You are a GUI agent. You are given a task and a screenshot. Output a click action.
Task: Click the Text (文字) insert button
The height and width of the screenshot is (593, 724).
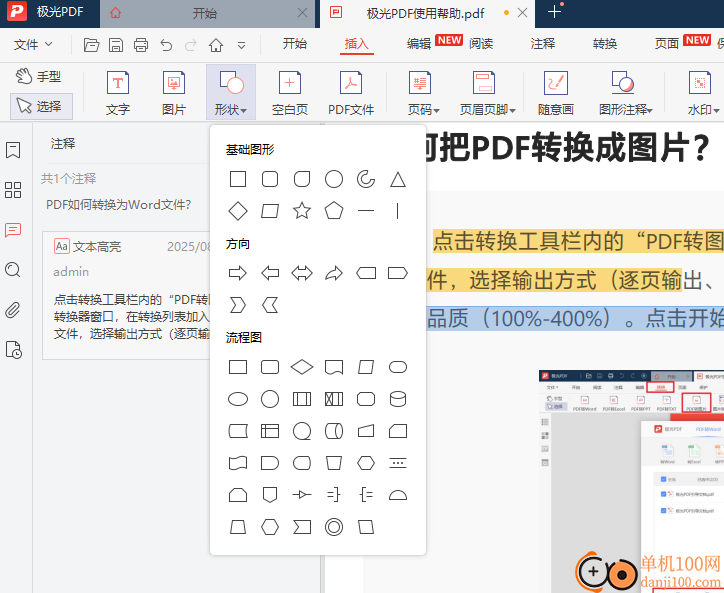click(x=118, y=93)
